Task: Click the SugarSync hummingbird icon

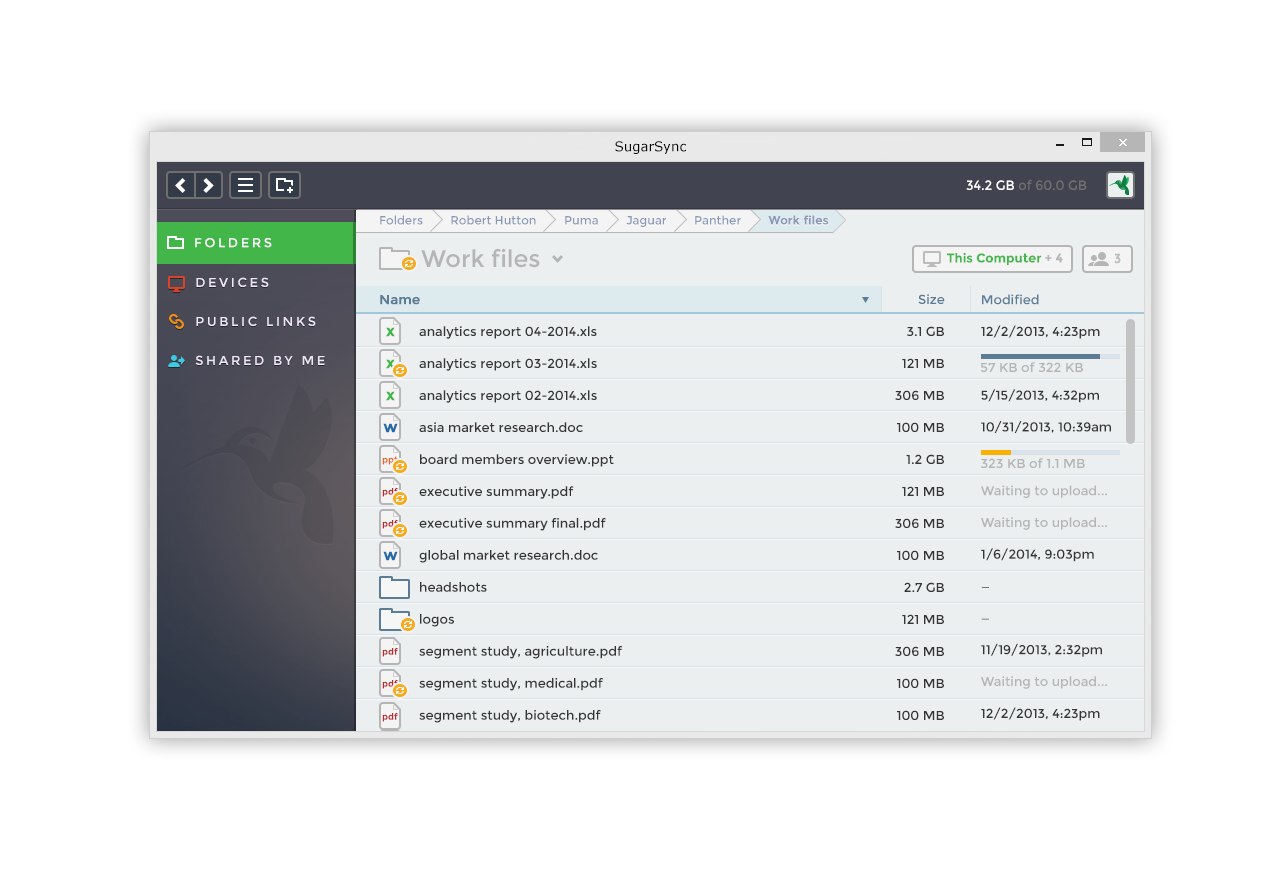Action: [1120, 185]
